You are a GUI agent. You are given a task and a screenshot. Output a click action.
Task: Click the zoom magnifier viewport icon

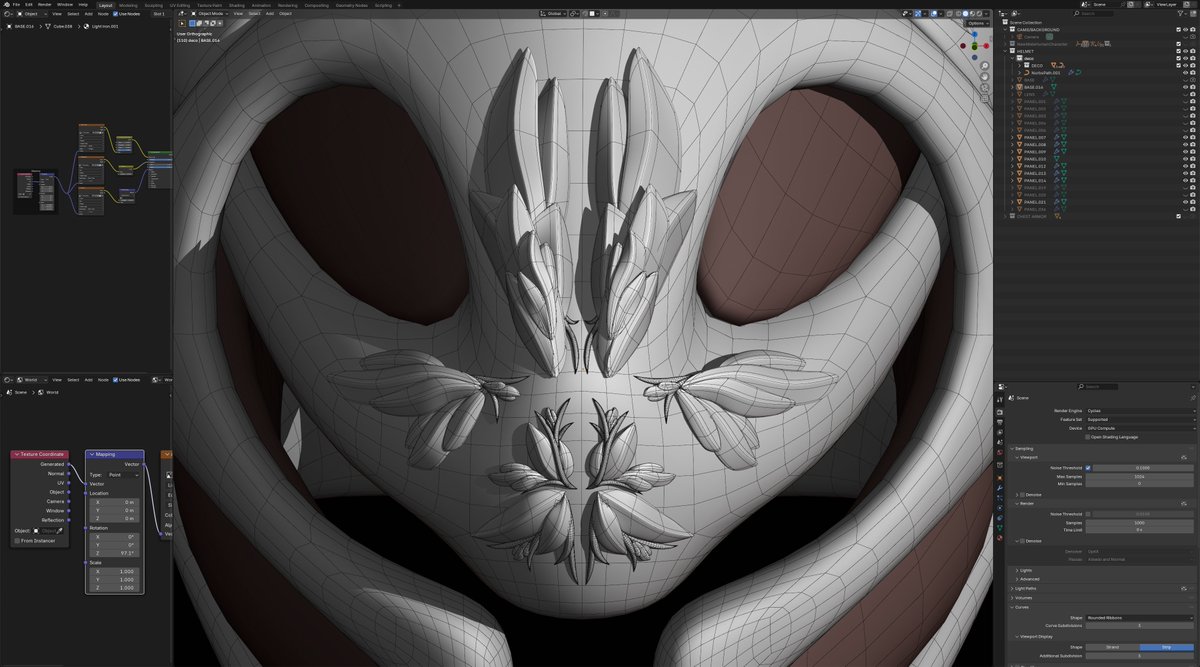[x=984, y=66]
